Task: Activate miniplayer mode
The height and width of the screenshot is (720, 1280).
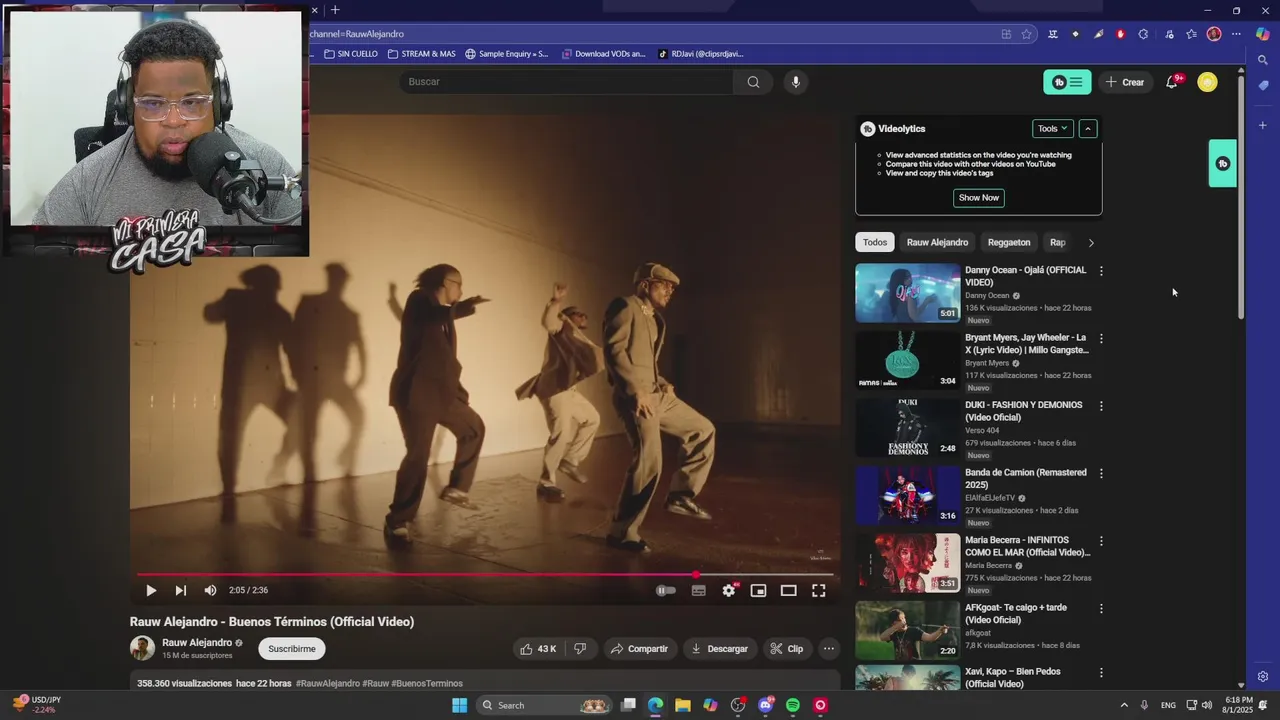Action: (x=758, y=591)
